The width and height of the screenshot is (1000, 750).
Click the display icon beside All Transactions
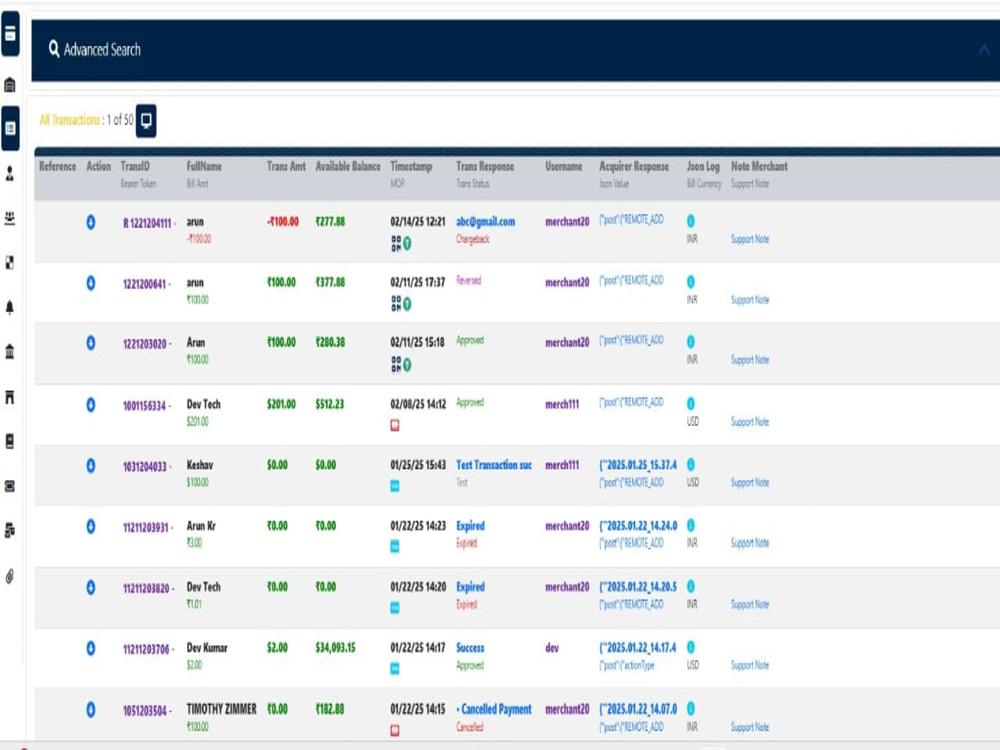coord(146,121)
